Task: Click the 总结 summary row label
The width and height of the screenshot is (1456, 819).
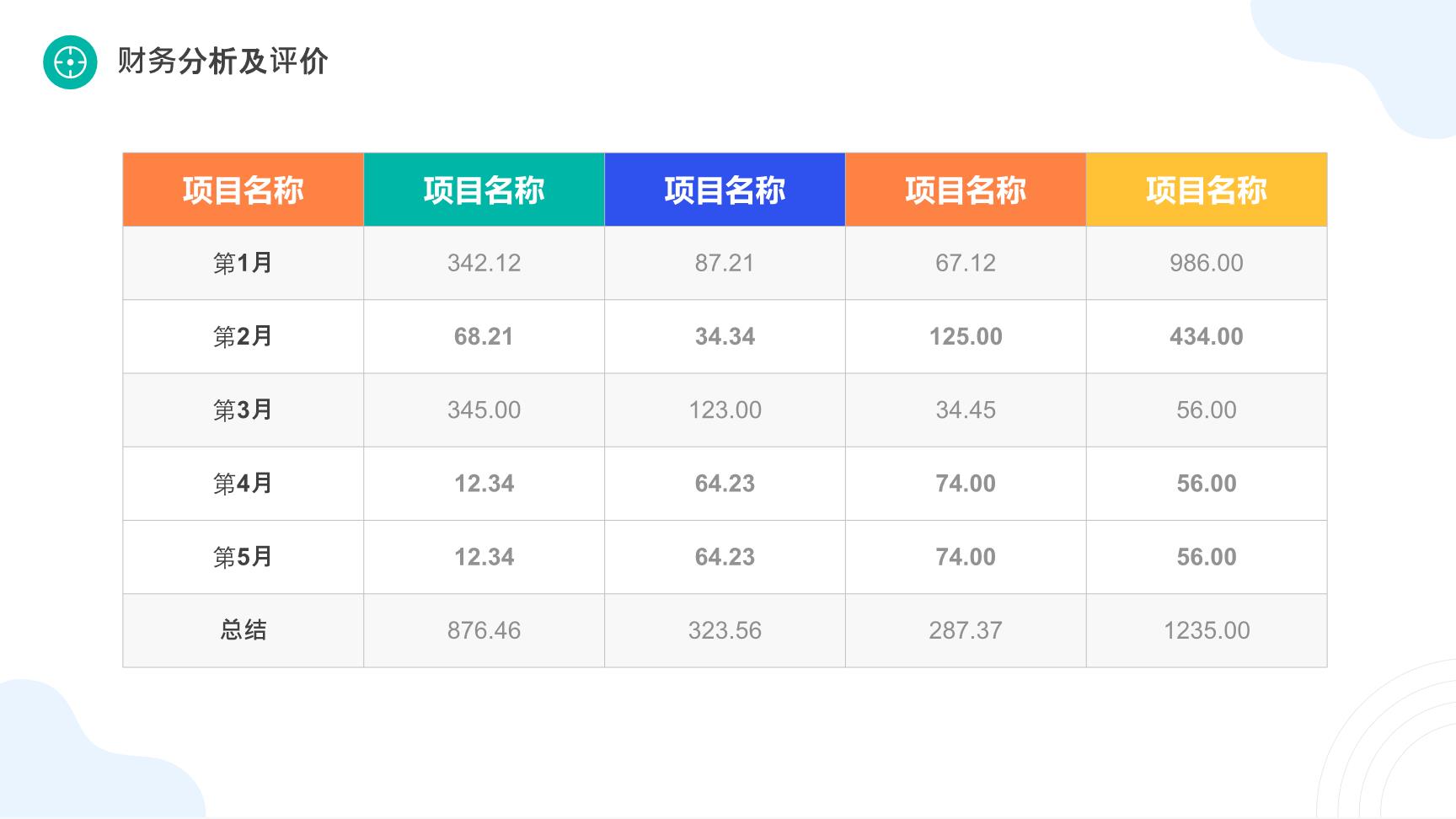Action: pos(244,630)
